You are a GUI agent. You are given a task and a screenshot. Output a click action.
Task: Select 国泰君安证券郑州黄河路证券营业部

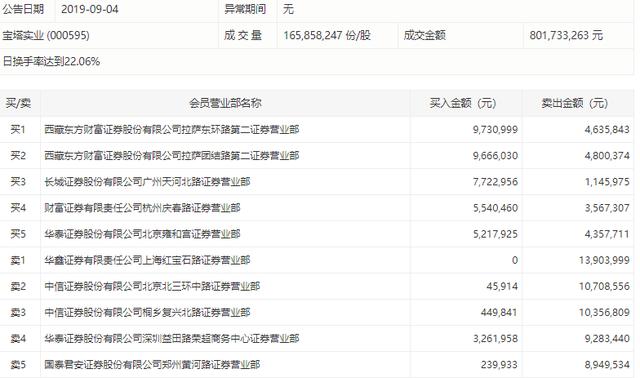click(x=152, y=365)
